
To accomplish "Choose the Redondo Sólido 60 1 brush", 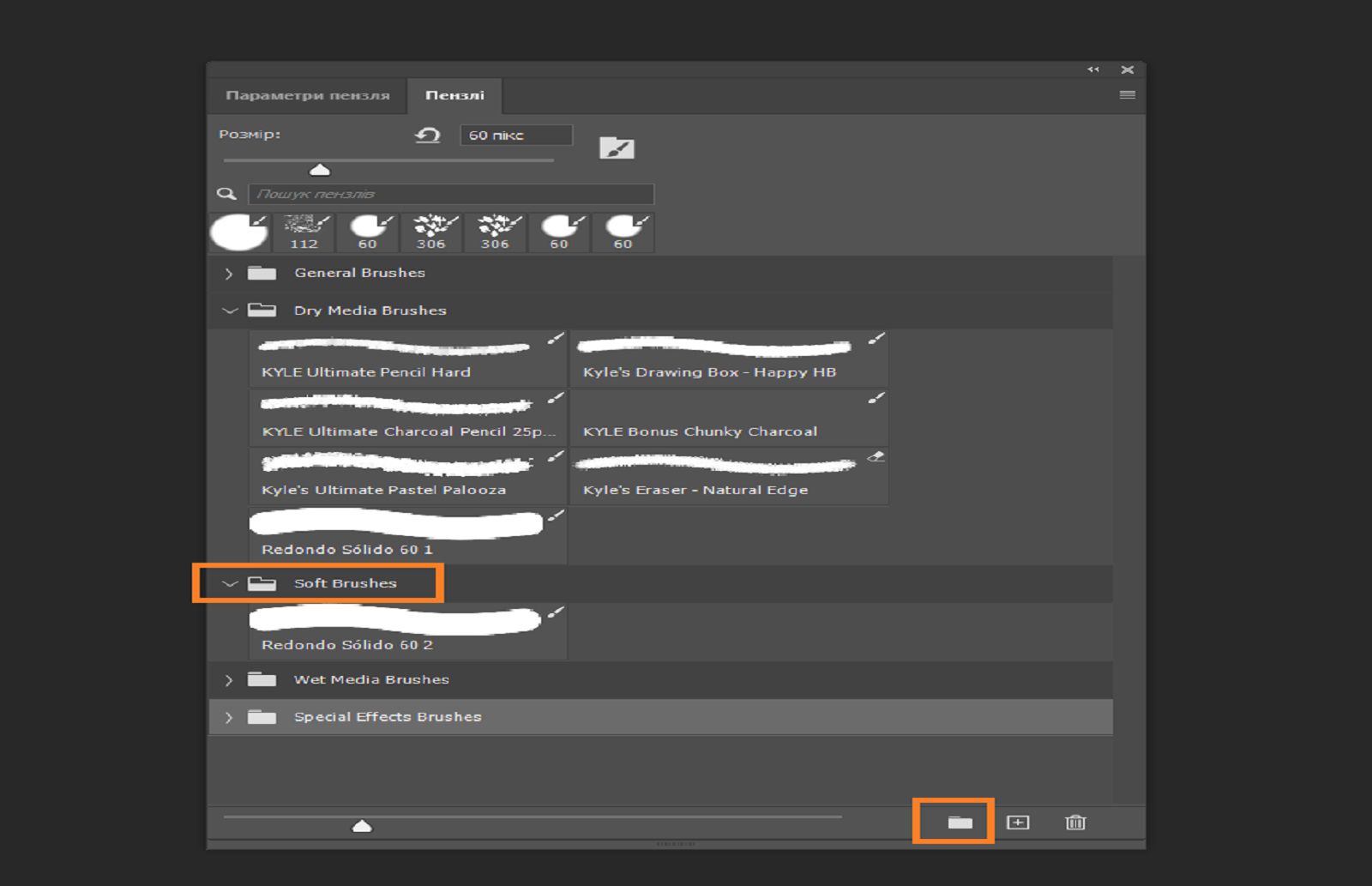I will [408, 535].
